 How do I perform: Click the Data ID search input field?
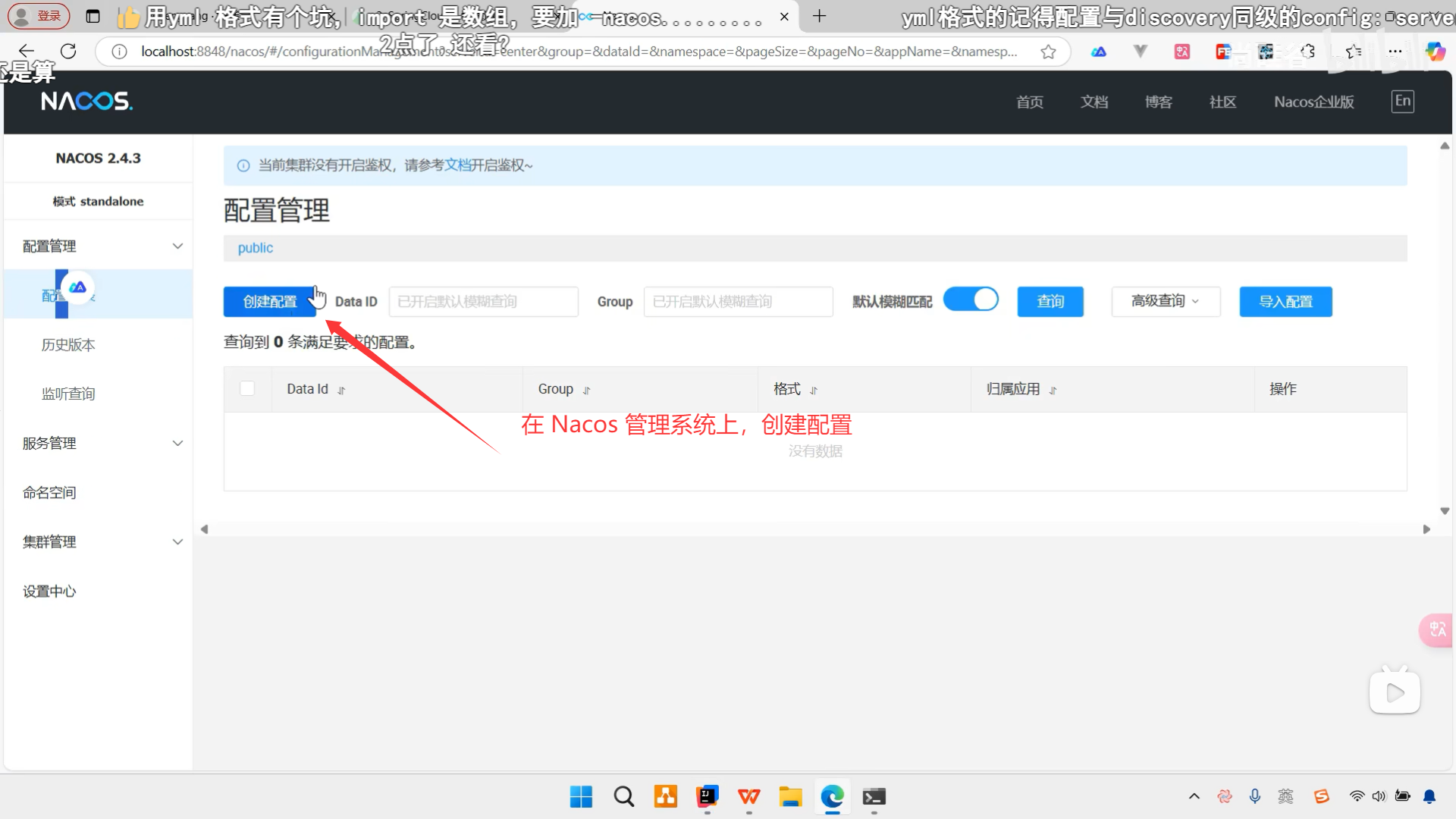coord(483,301)
